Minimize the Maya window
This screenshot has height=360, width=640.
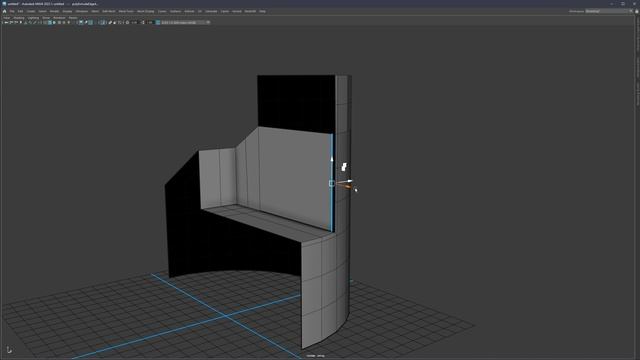612,4
